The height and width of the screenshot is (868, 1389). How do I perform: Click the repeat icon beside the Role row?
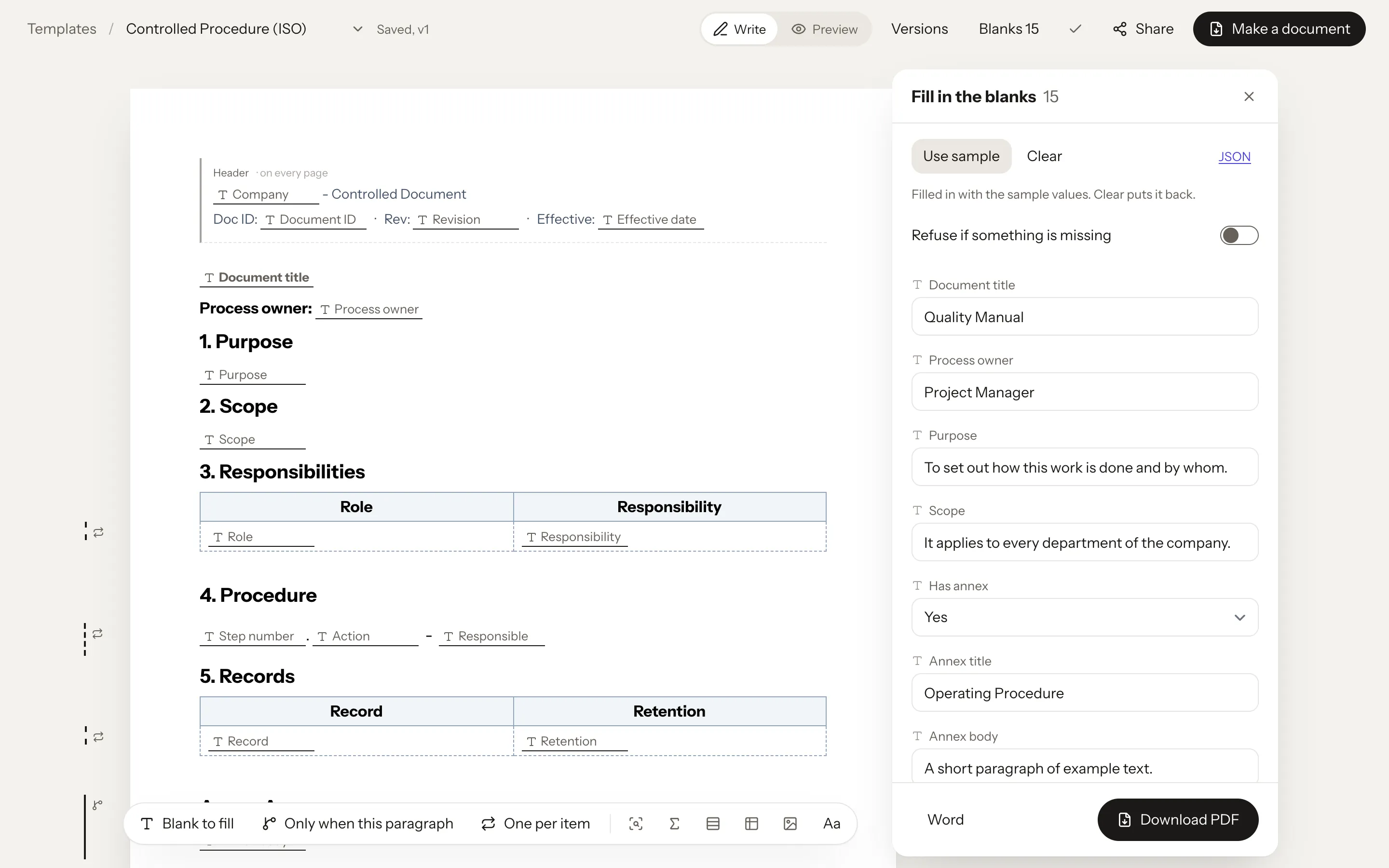(98, 532)
